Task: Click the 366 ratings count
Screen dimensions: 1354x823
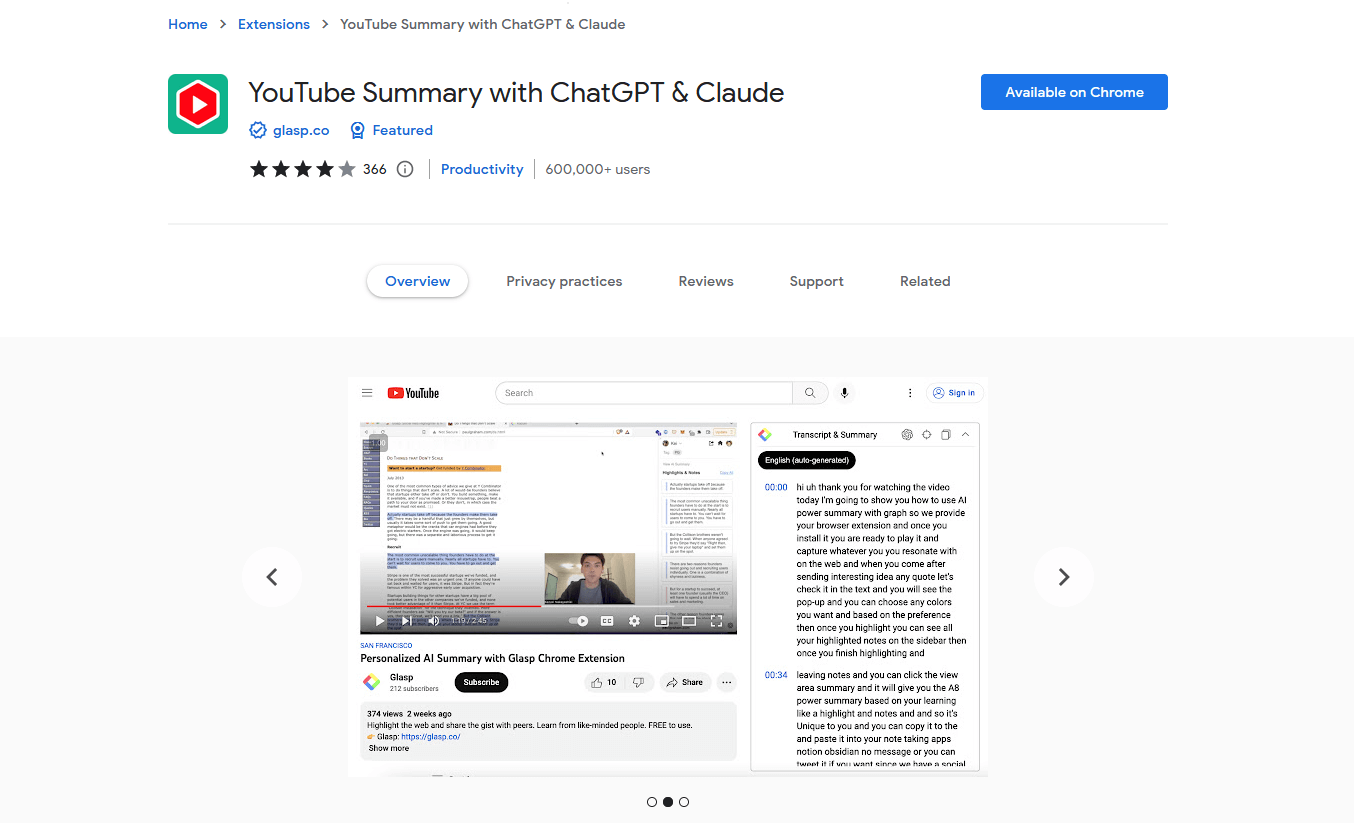Action: click(375, 169)
